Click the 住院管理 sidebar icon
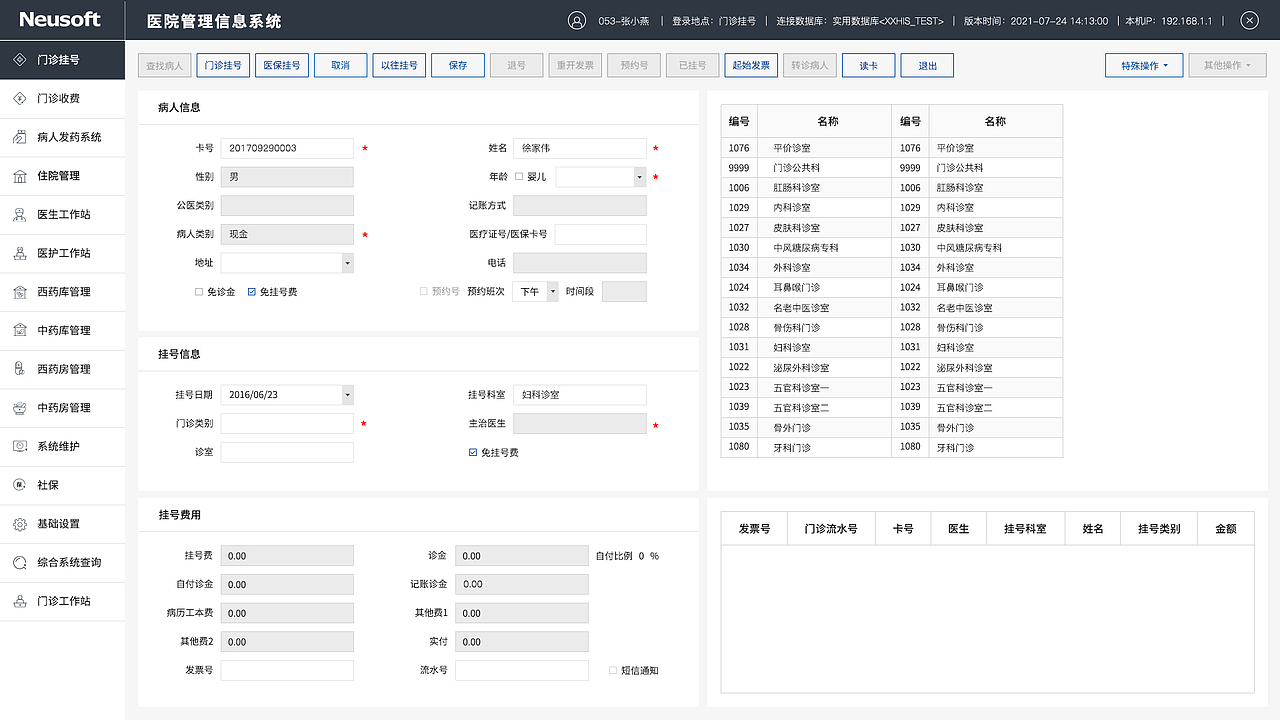 (20, 176)
